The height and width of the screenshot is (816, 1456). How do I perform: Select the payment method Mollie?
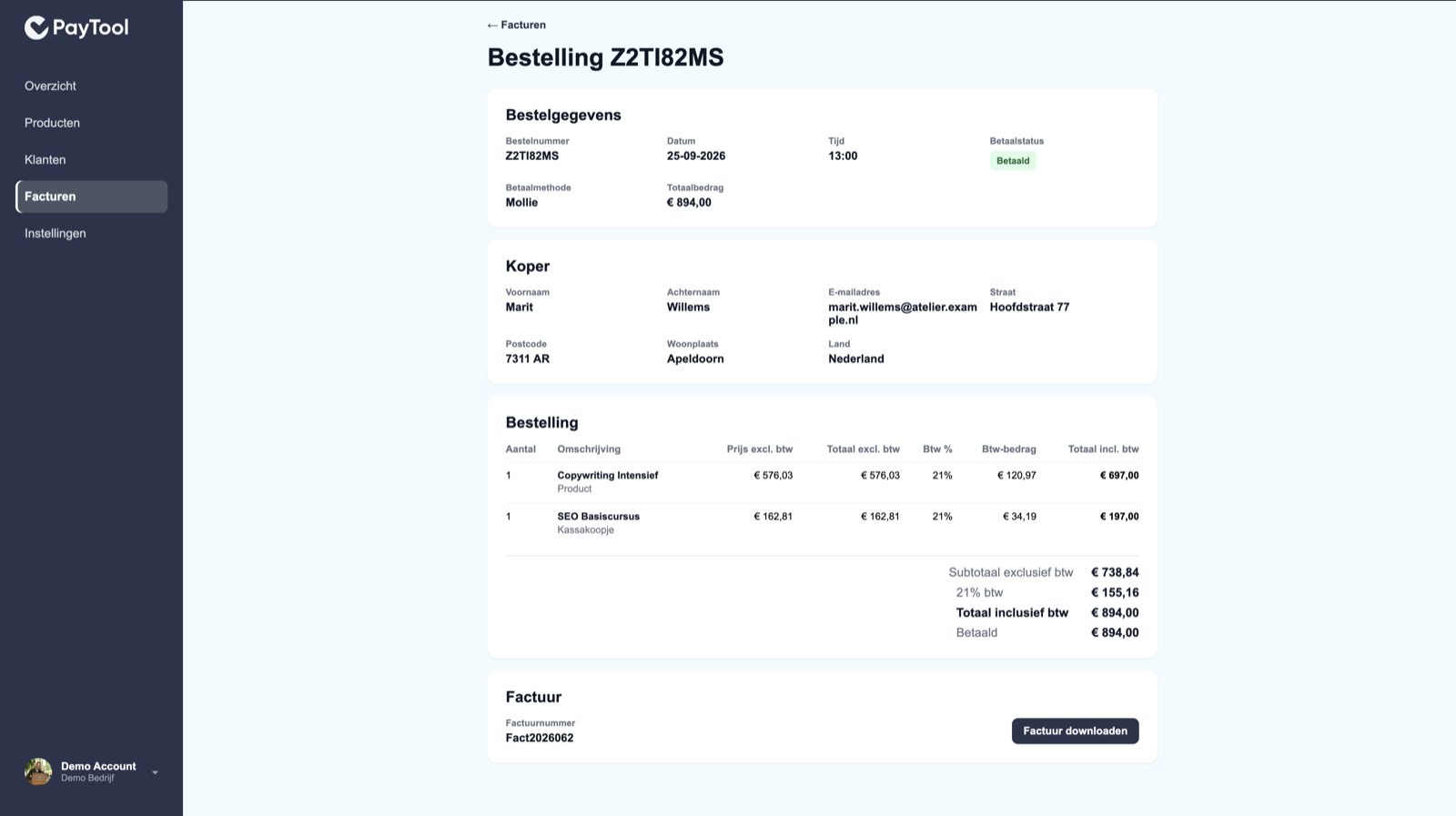[x=521, y=202]
